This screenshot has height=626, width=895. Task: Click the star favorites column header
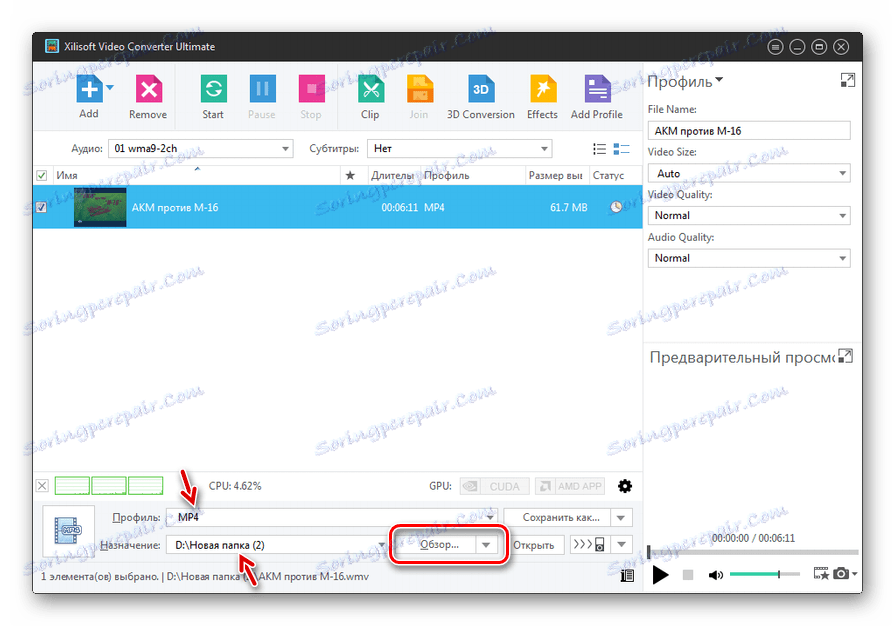point(350,175)
